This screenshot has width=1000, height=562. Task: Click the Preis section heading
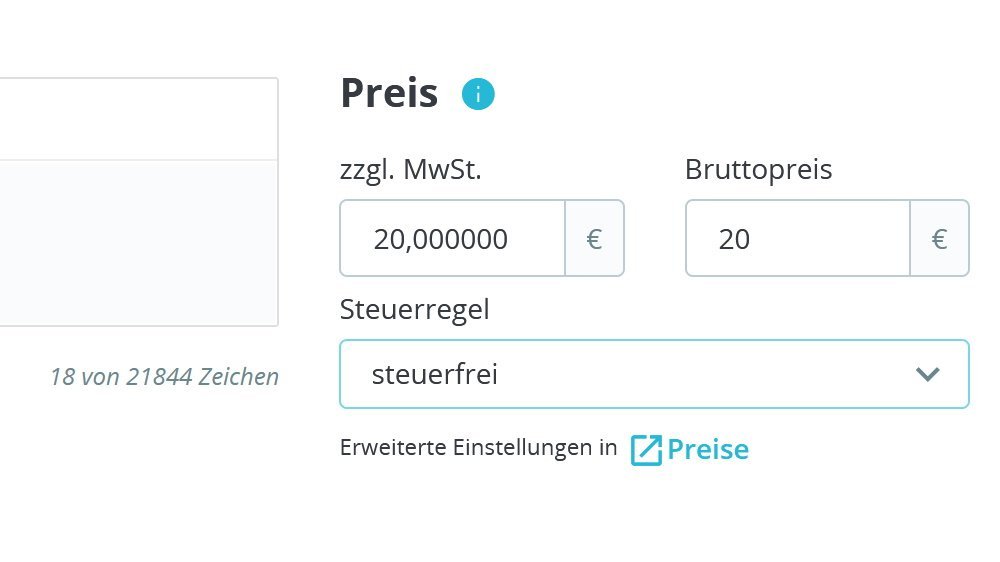click(x=389, y=93)
